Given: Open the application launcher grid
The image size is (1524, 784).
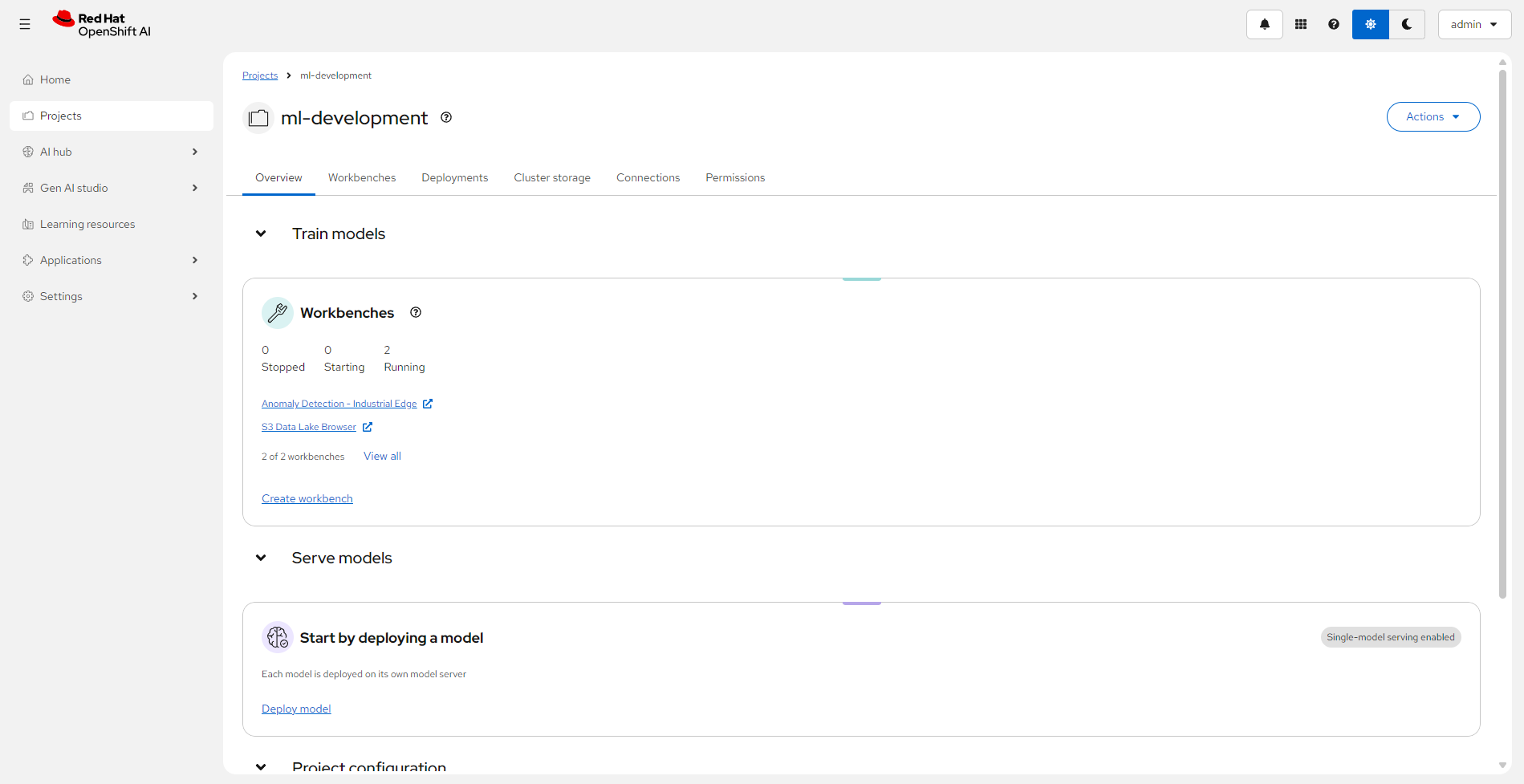Looking at the screenshot, I should (x=1301, y=24).
